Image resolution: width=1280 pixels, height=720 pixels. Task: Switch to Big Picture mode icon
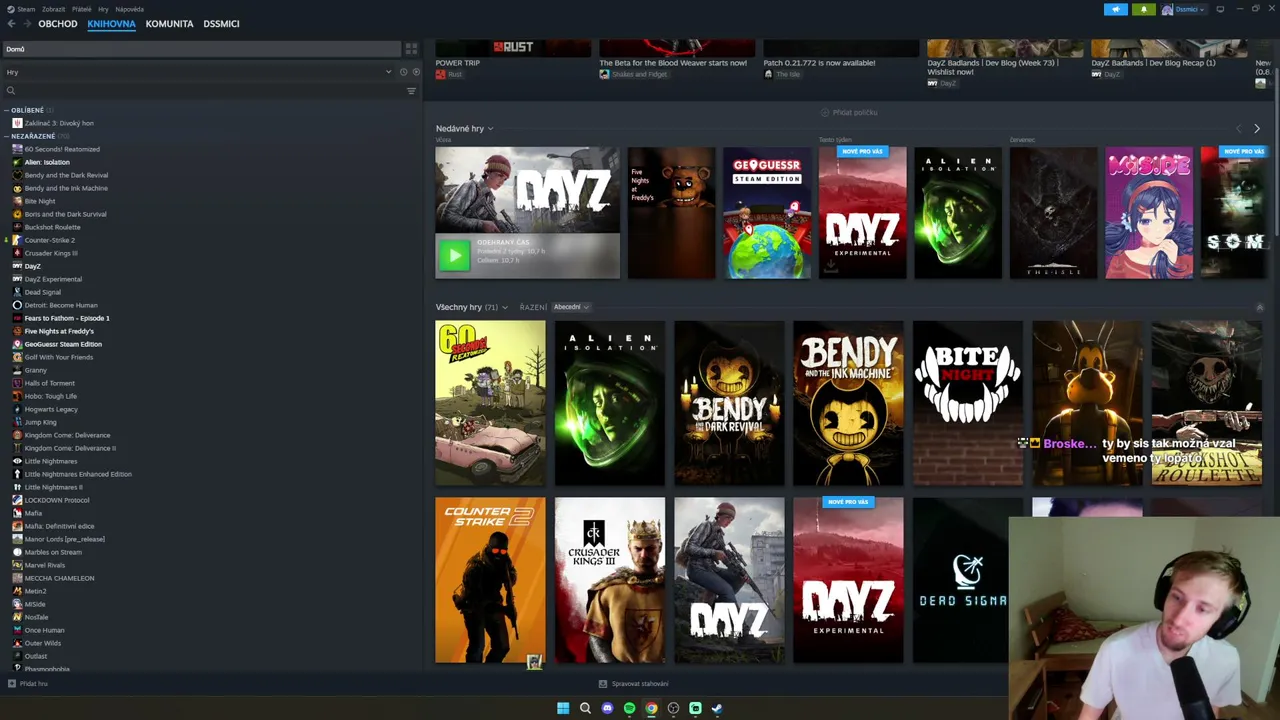1220,10
